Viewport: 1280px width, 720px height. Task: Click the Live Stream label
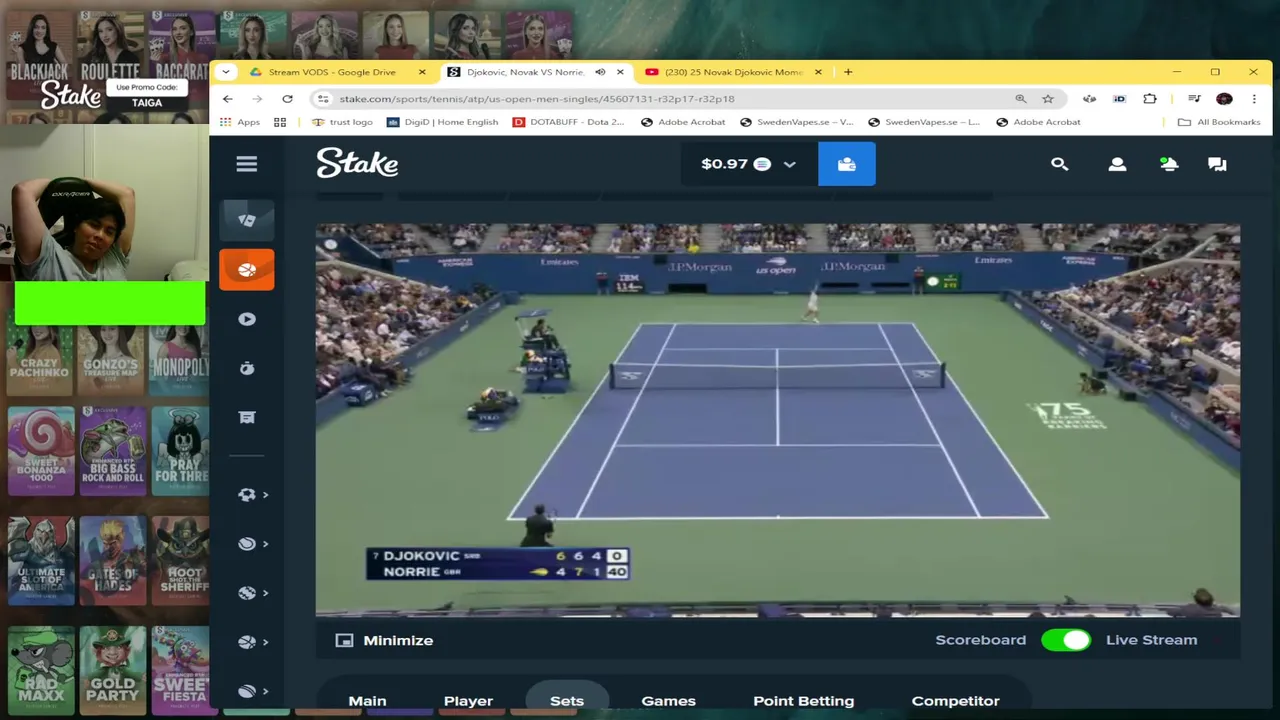pyautogui.click(x=1151, y=640)
